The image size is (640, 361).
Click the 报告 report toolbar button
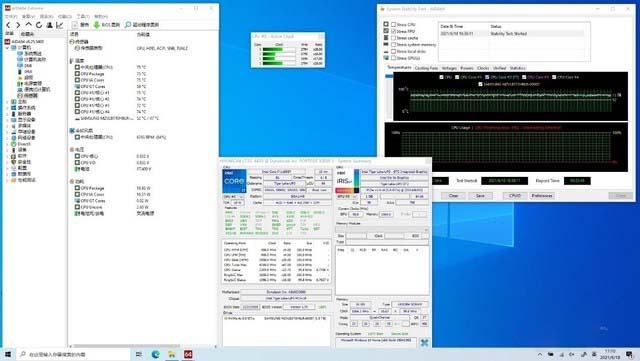(x=80, y=25)
